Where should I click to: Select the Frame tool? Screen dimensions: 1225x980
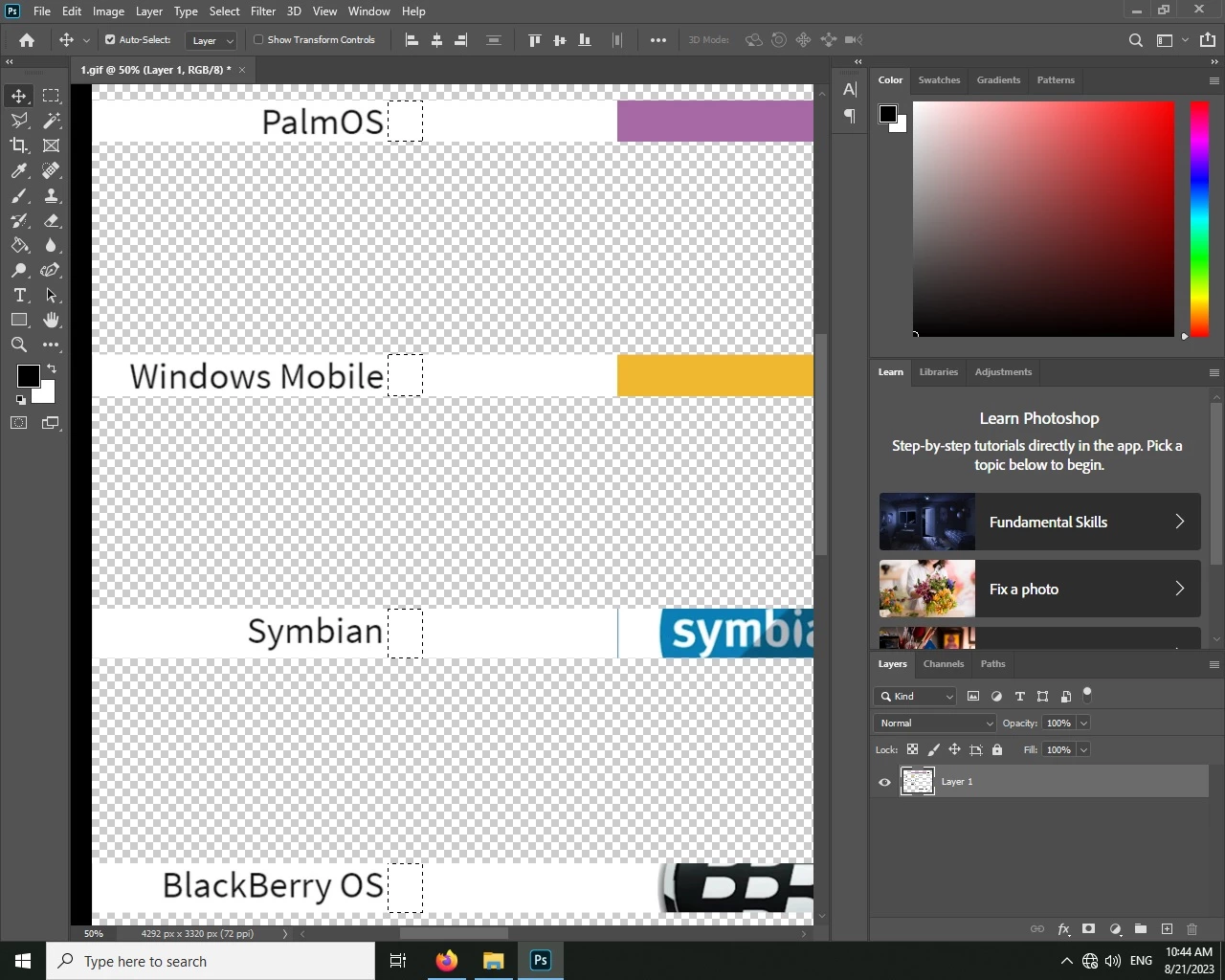click(51, 145)
